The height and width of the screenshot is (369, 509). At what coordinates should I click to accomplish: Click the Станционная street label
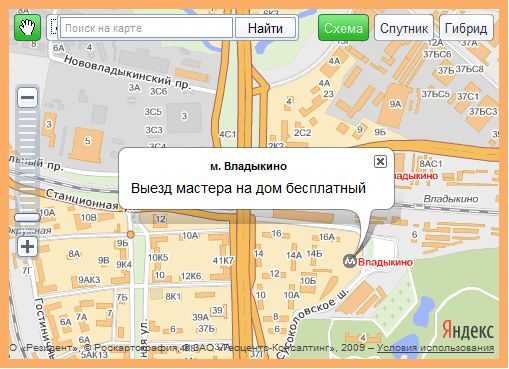coord(82,199)
